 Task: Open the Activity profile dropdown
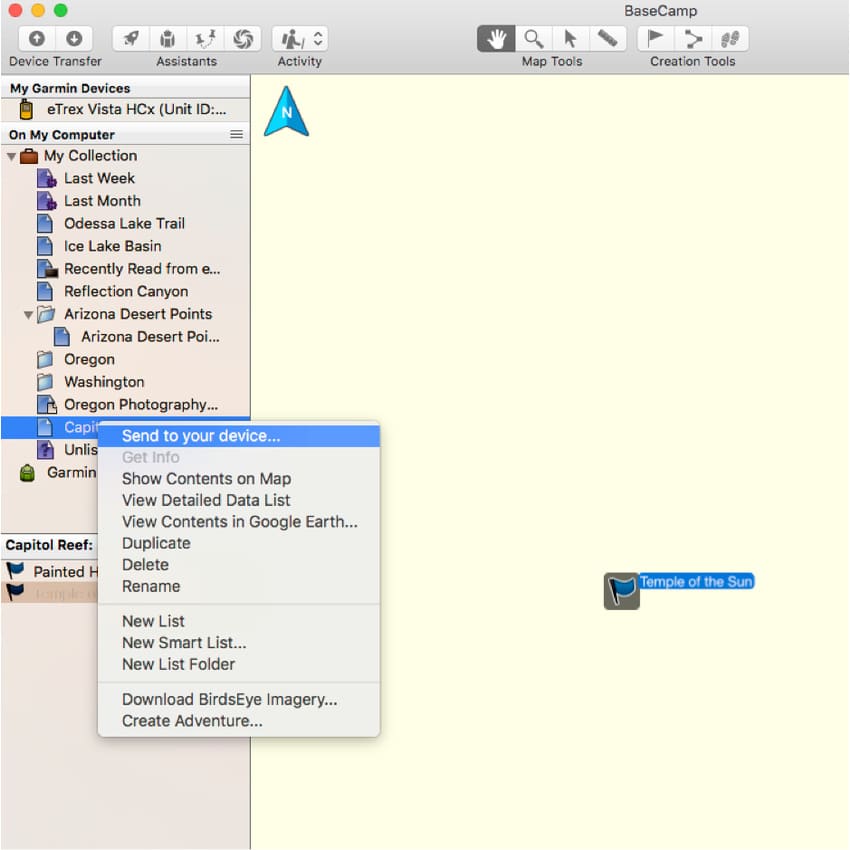pos(300,39)
